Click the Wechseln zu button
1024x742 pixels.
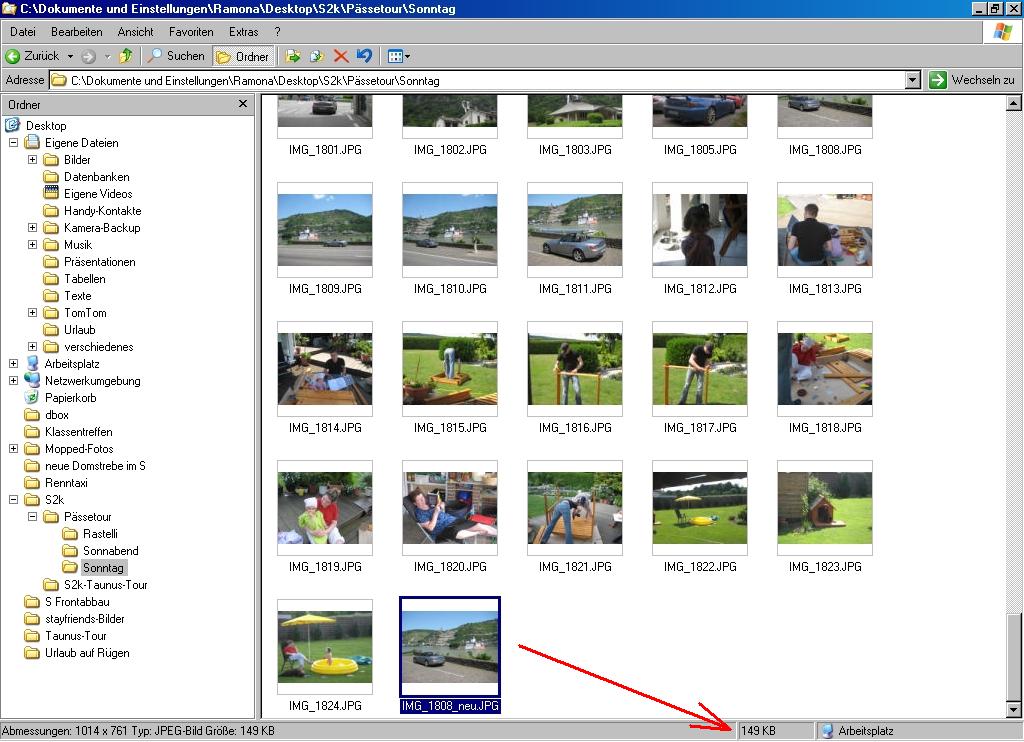tap(971, 81)
